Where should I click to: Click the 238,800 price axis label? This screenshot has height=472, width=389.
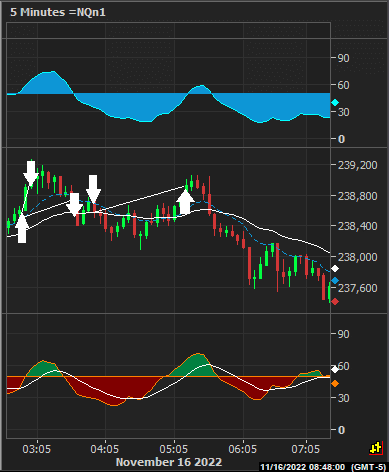(x=358, y=196)
